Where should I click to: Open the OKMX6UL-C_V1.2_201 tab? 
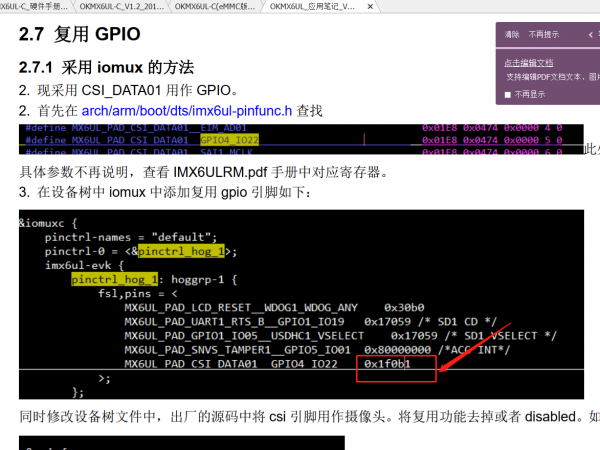tap(121, 6)
